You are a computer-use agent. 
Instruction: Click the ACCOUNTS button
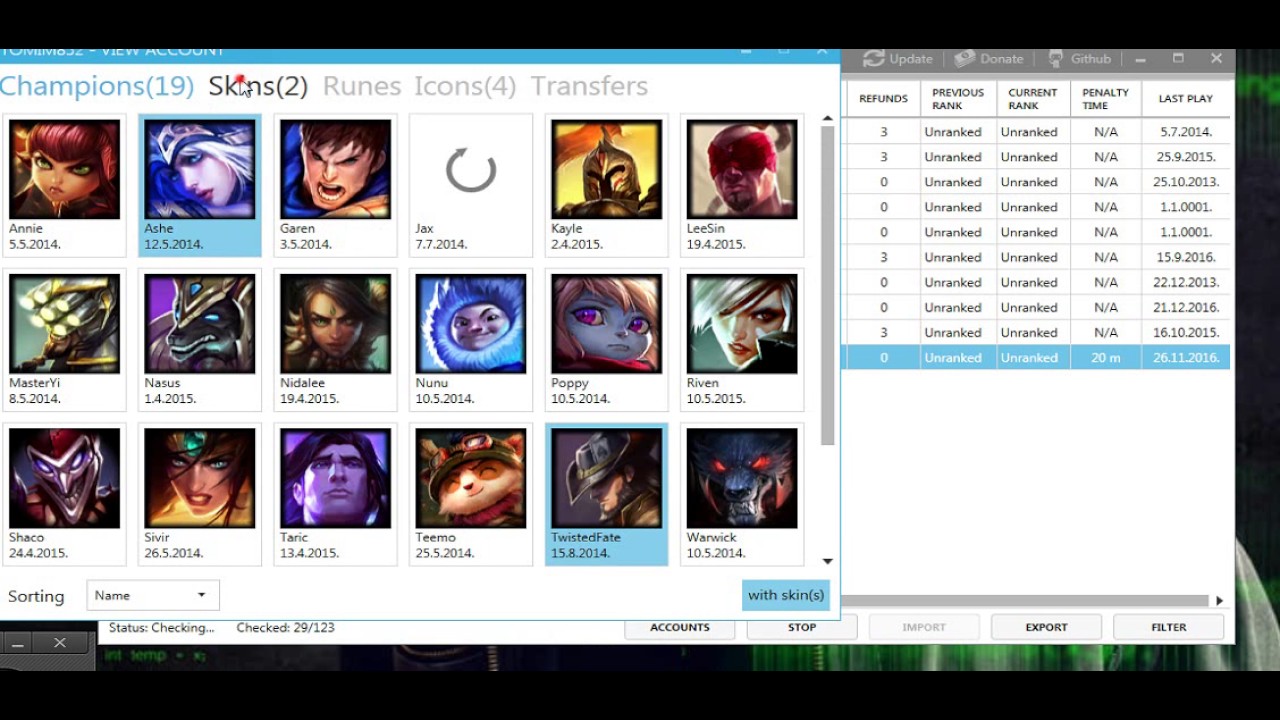(680, 627)
